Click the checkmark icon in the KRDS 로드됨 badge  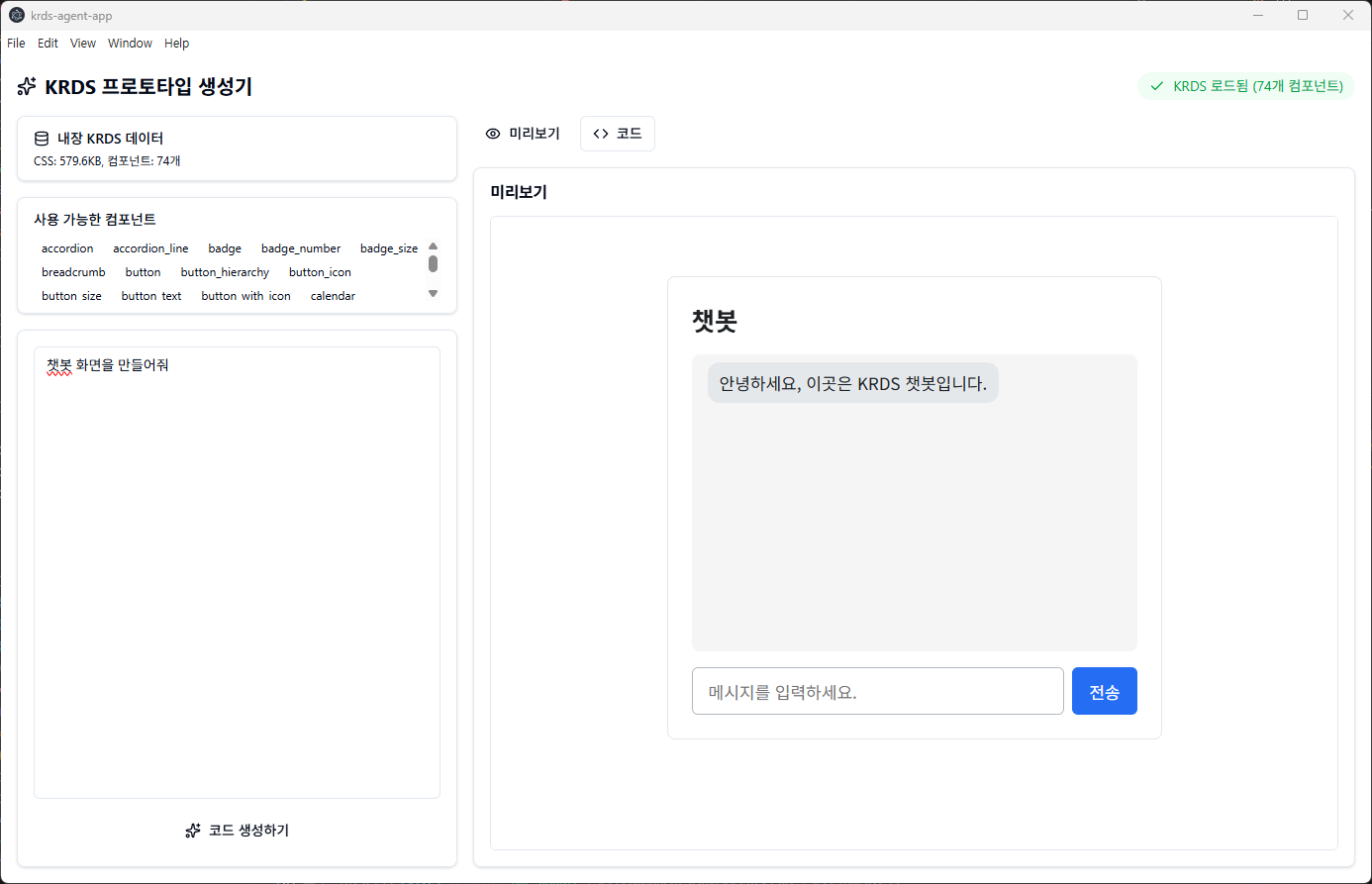tap(1156, 86)
